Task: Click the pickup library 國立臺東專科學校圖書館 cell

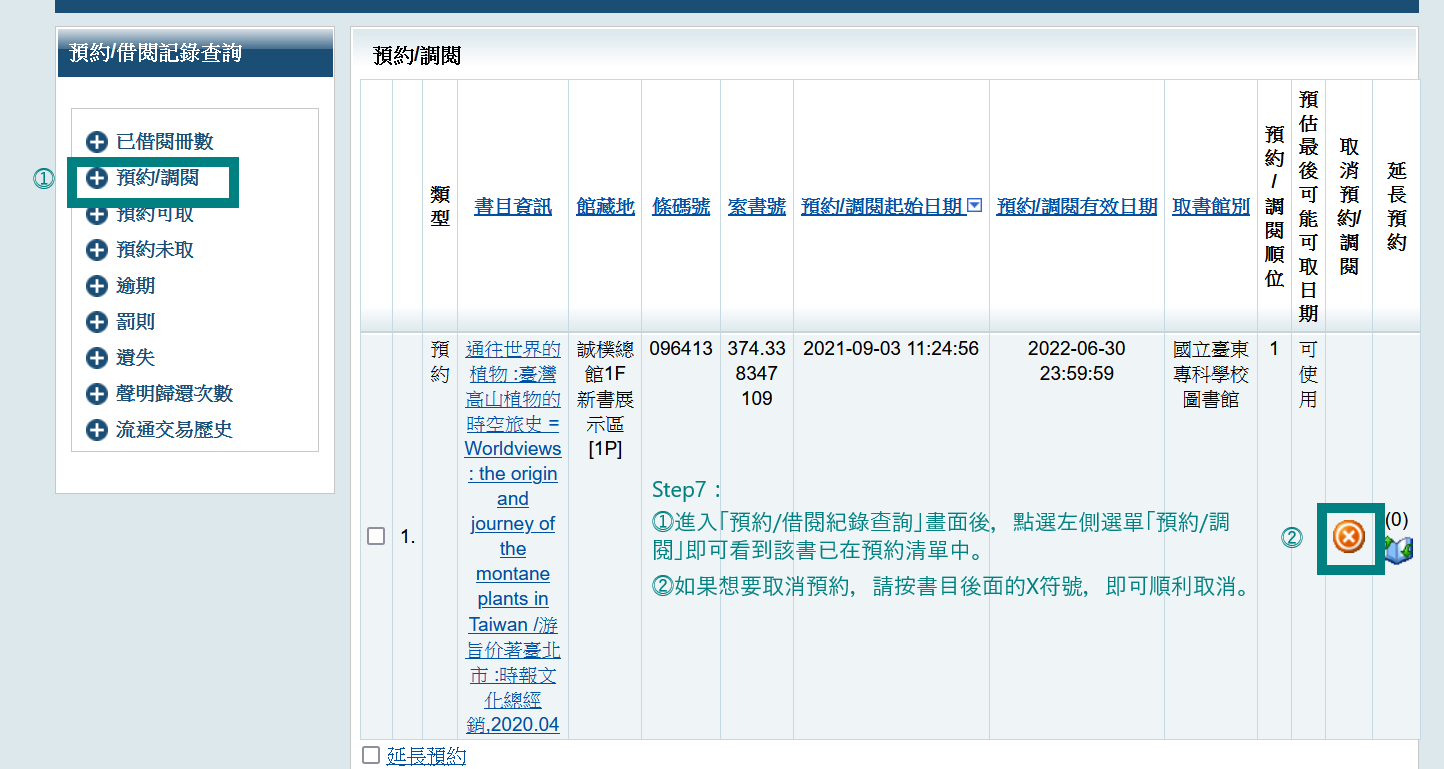Action: click(x=1211, y=374)
